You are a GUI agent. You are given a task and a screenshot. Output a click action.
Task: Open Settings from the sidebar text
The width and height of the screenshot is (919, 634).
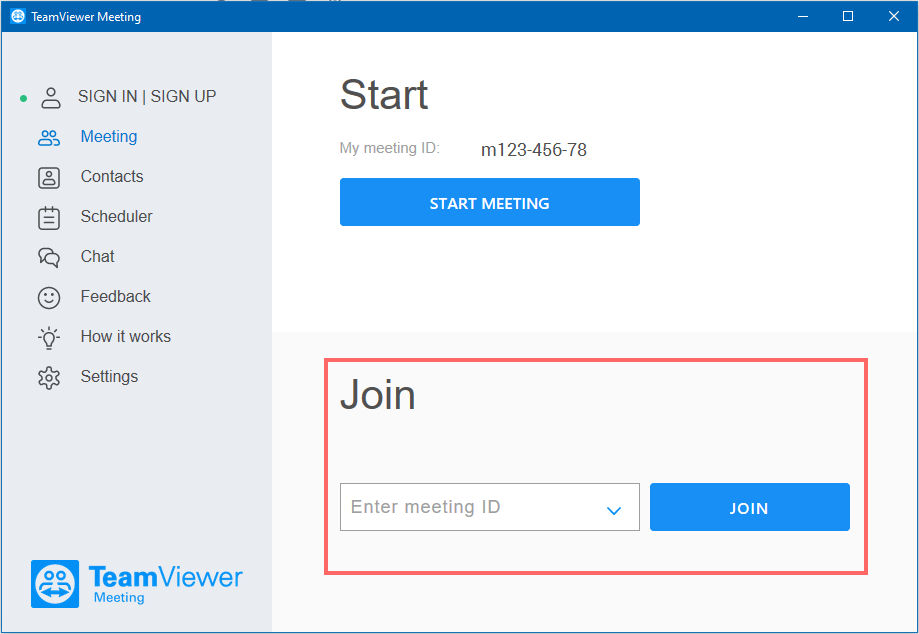click(109, 376)
